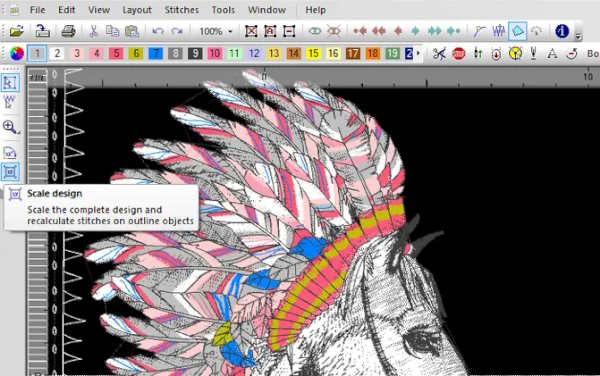Select pink color swatch 5
600x376 pixels.
(x=116, y=54)
